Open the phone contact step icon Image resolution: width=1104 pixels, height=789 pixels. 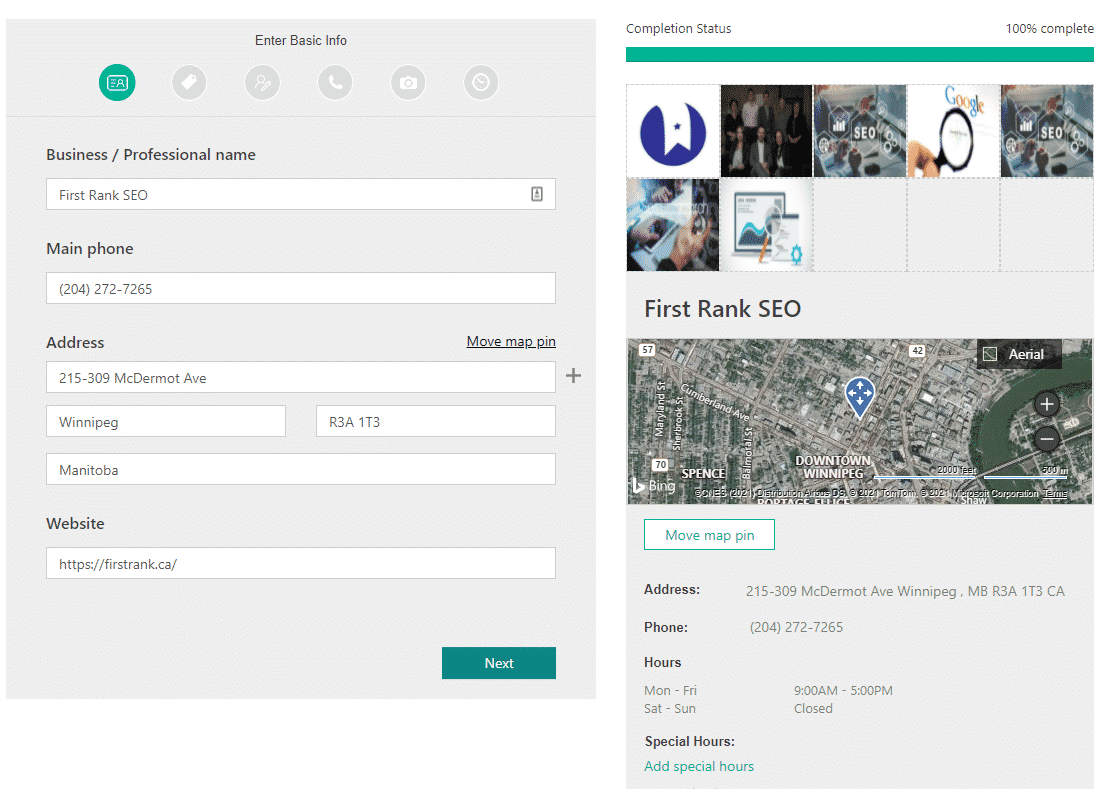335,83
